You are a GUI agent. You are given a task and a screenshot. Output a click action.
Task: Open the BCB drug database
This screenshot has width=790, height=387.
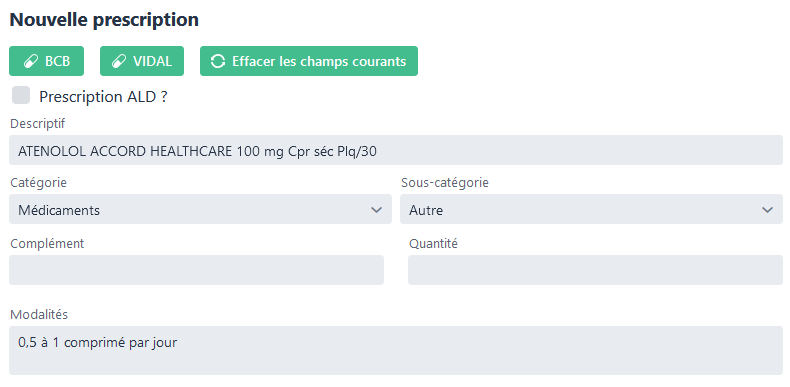[46, 61]
